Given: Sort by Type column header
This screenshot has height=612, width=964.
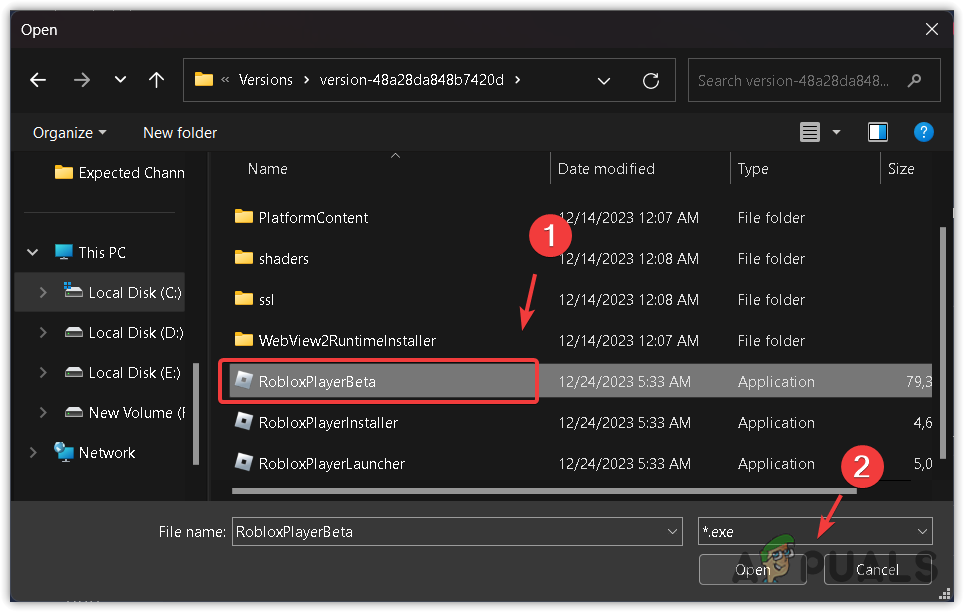Looking at the screenshot, I should (x=753, y=169).
